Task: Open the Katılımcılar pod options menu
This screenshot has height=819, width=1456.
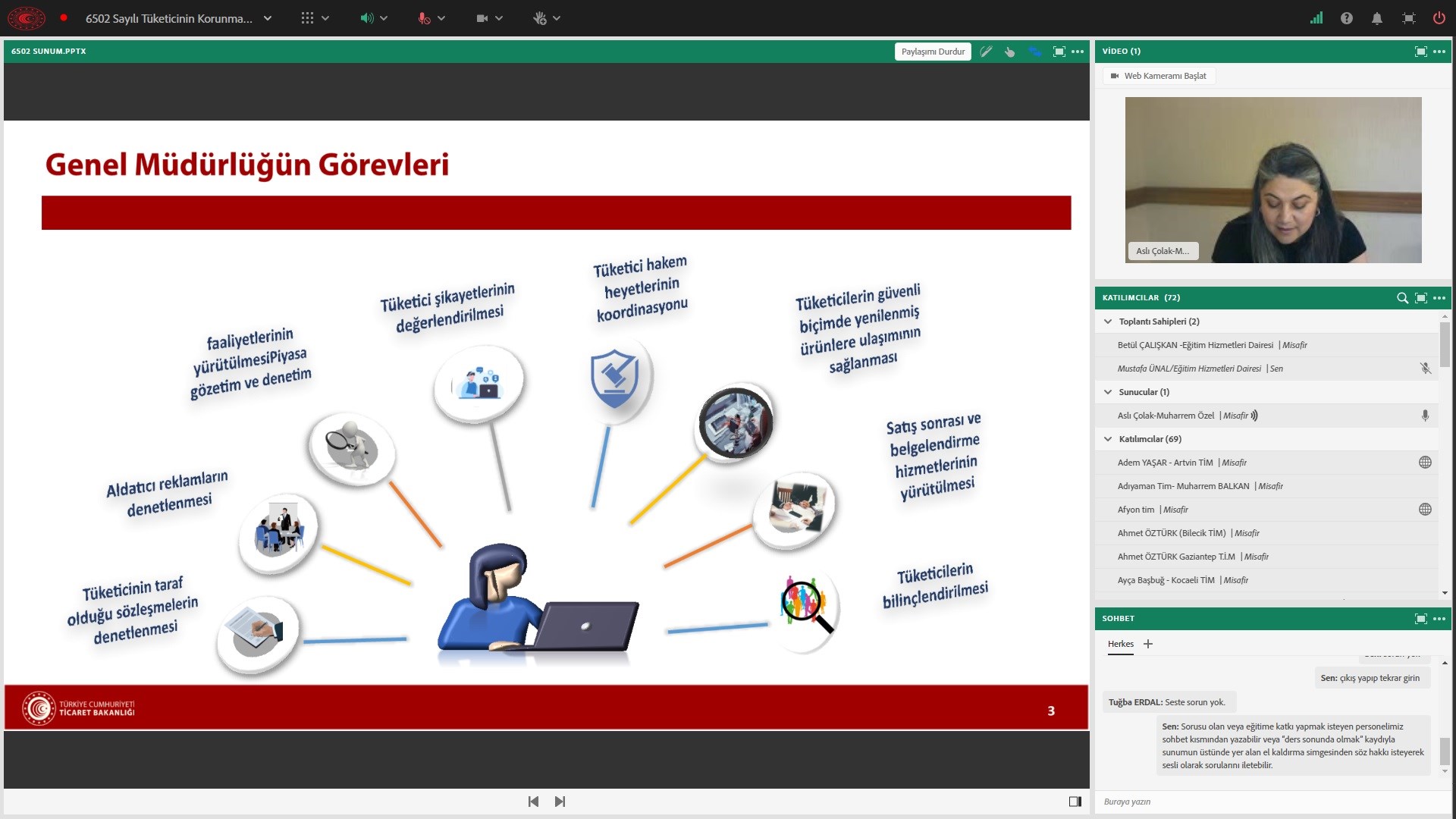Action: (1439, 298)
